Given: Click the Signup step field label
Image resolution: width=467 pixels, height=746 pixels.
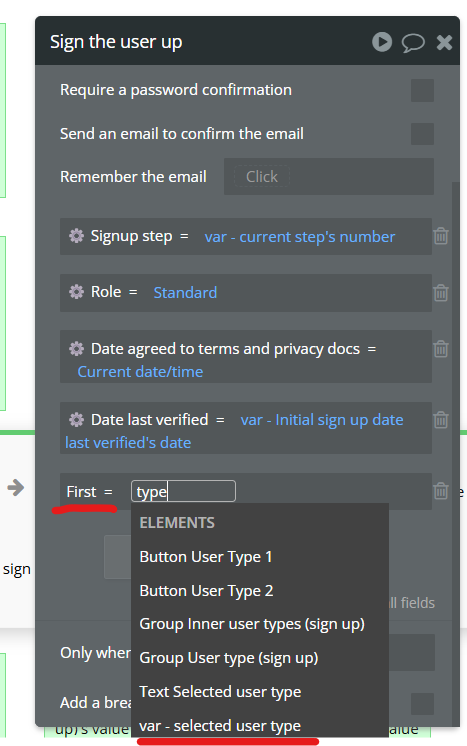Looking at the screenshot, I should pyautogui.click(x=131, y=236).
